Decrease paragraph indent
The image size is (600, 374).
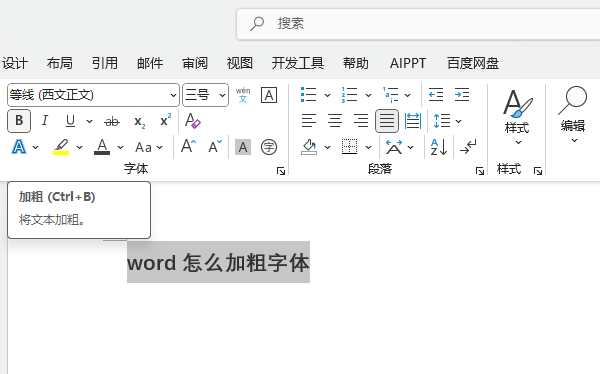point(436,95)
